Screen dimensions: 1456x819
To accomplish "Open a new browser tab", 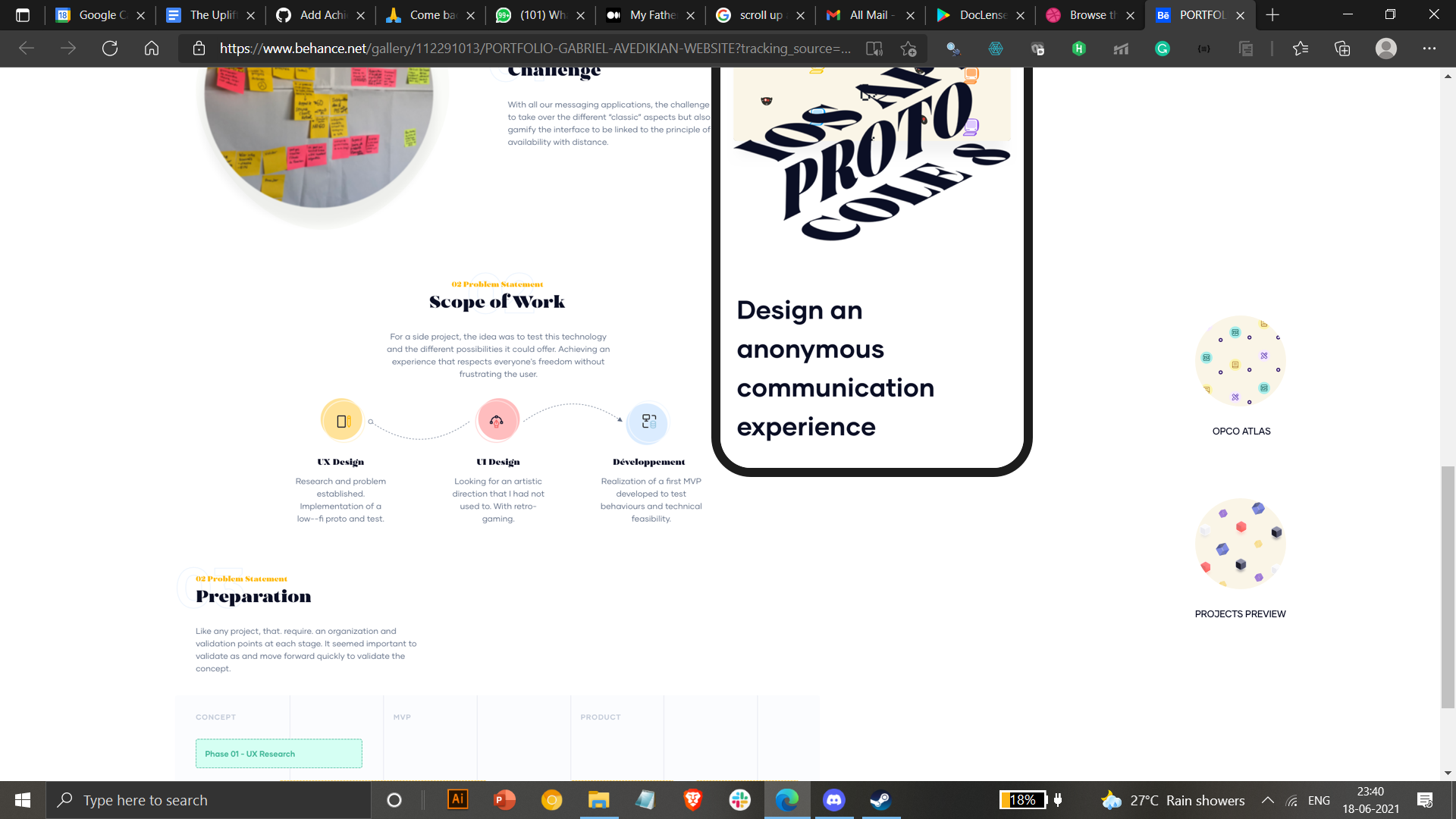I will tap(1272, 15).
